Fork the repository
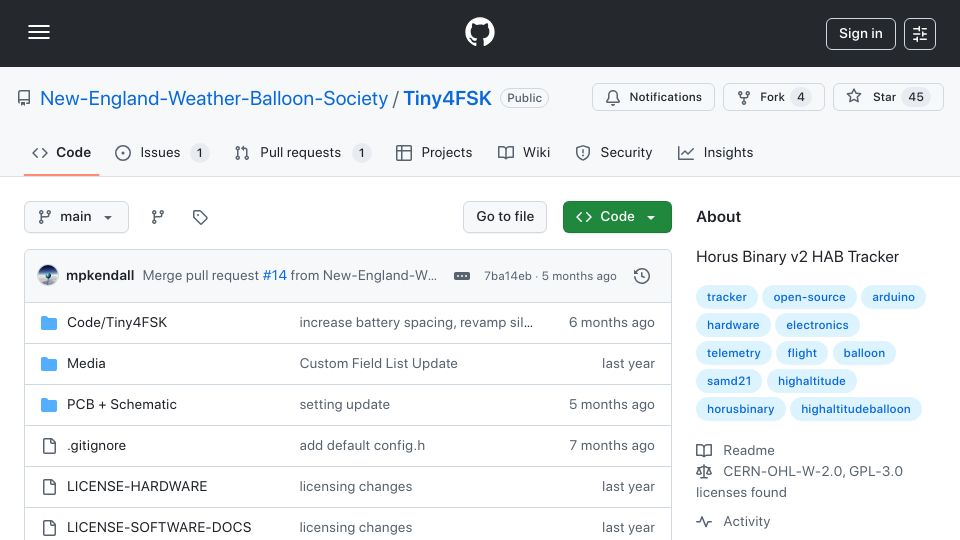Viewport: 960px width, 540px height. coord(773,97)
